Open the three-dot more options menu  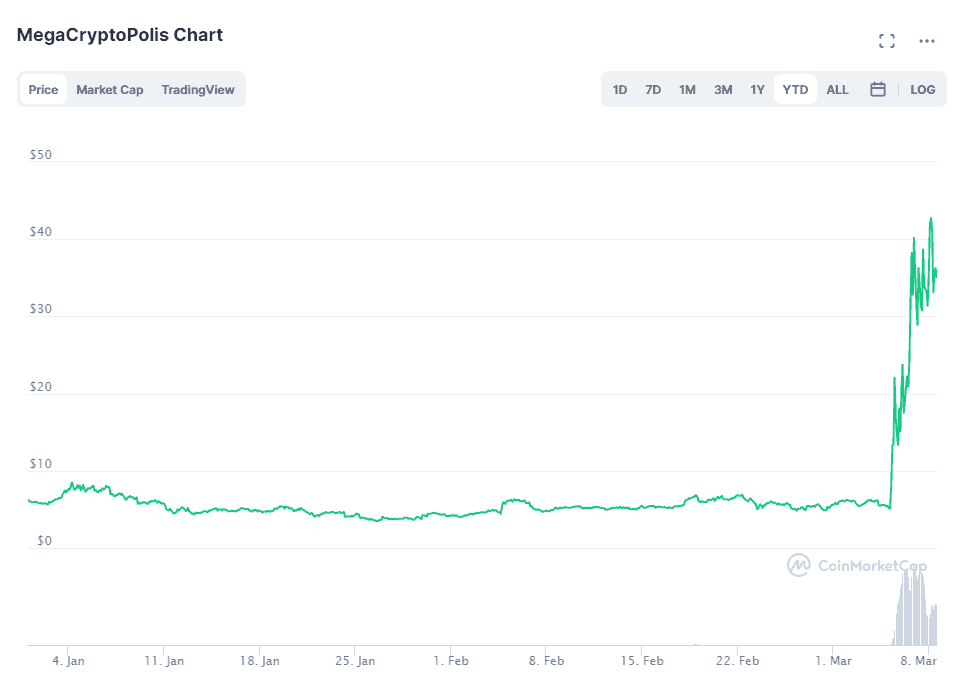927,41
